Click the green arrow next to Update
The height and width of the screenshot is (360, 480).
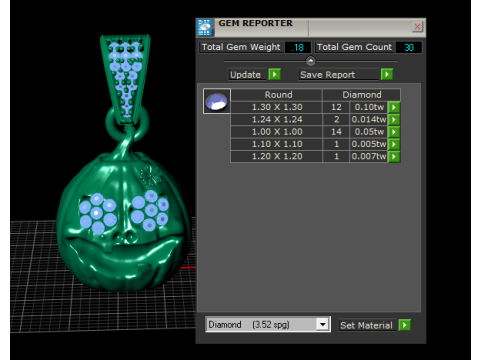(275, 74)
